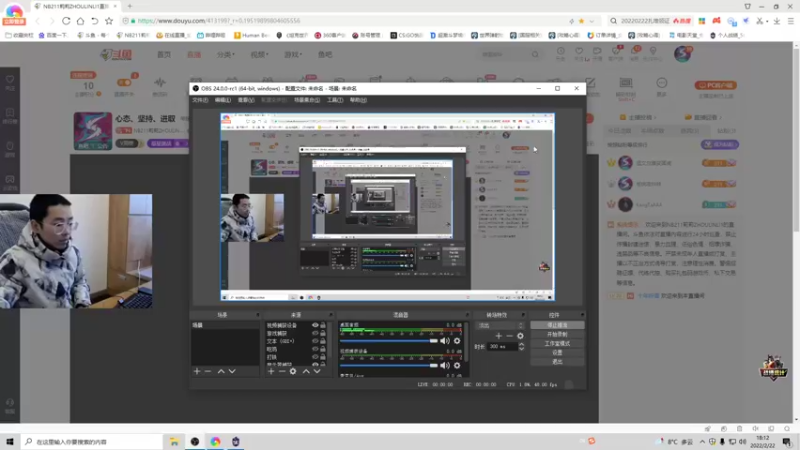Remove the selected source in OBS
Screen dimensions: 800x450
(x=282, y=371)
